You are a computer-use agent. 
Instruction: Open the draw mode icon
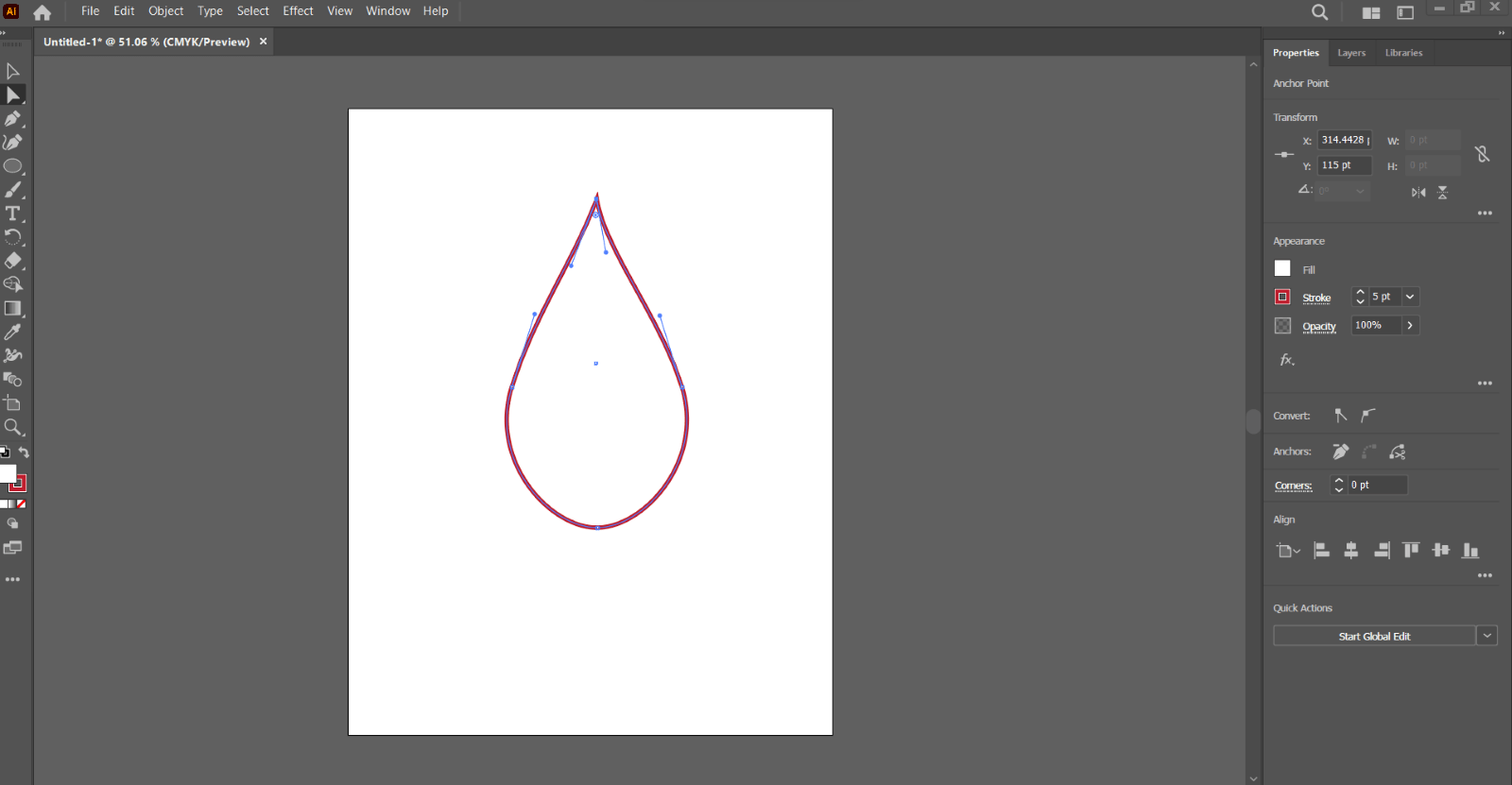tap(13, 523)
